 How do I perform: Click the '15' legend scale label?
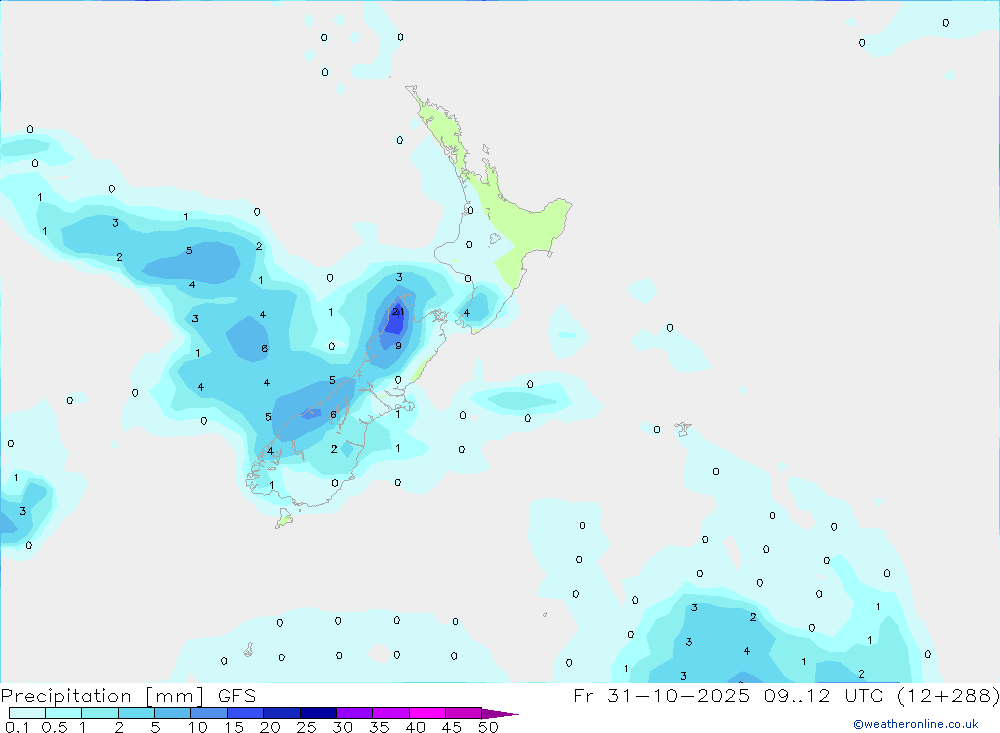(x=233, y=727)
